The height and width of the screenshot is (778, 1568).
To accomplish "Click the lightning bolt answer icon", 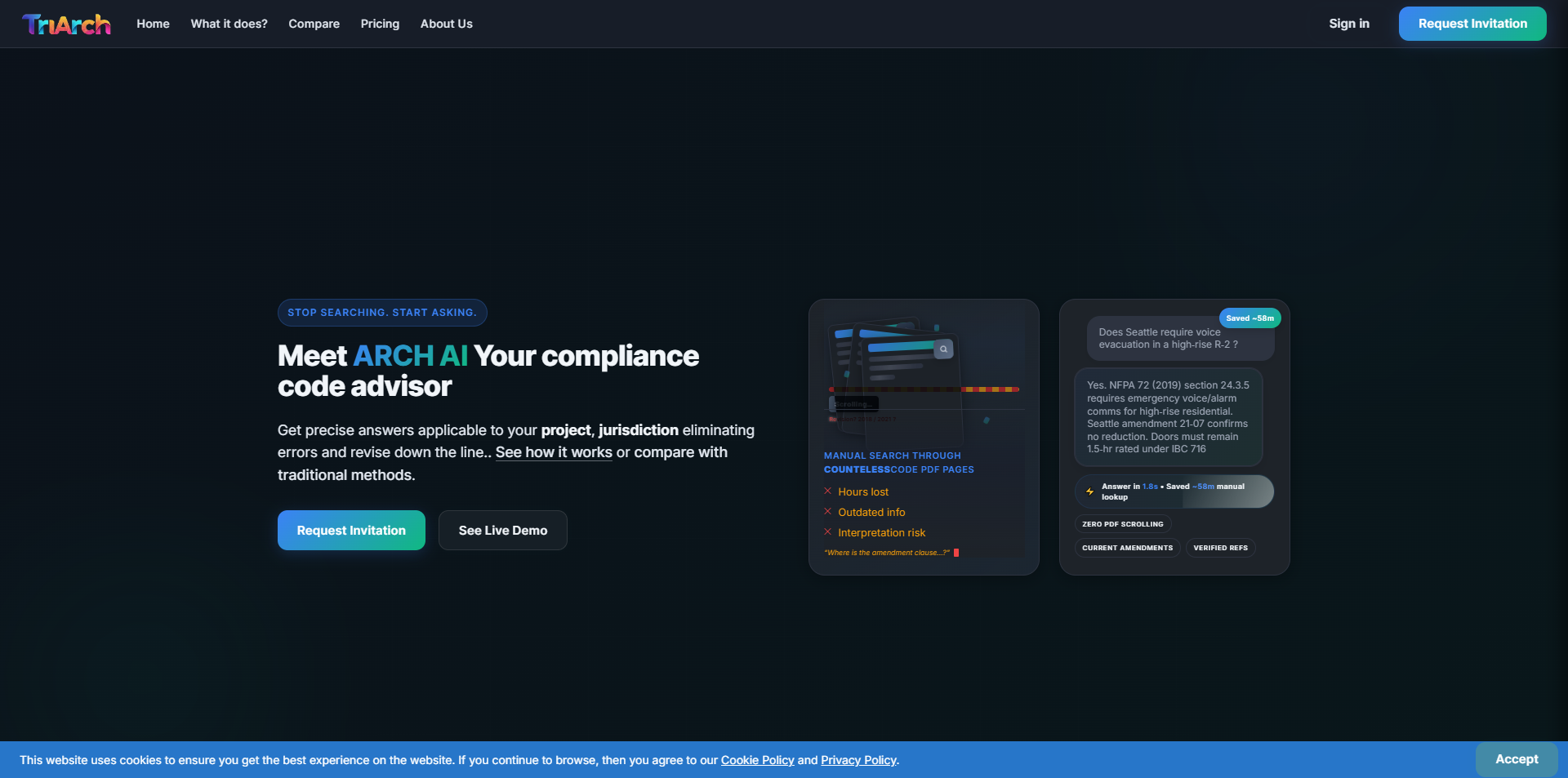I will (x=1089, y=491).
